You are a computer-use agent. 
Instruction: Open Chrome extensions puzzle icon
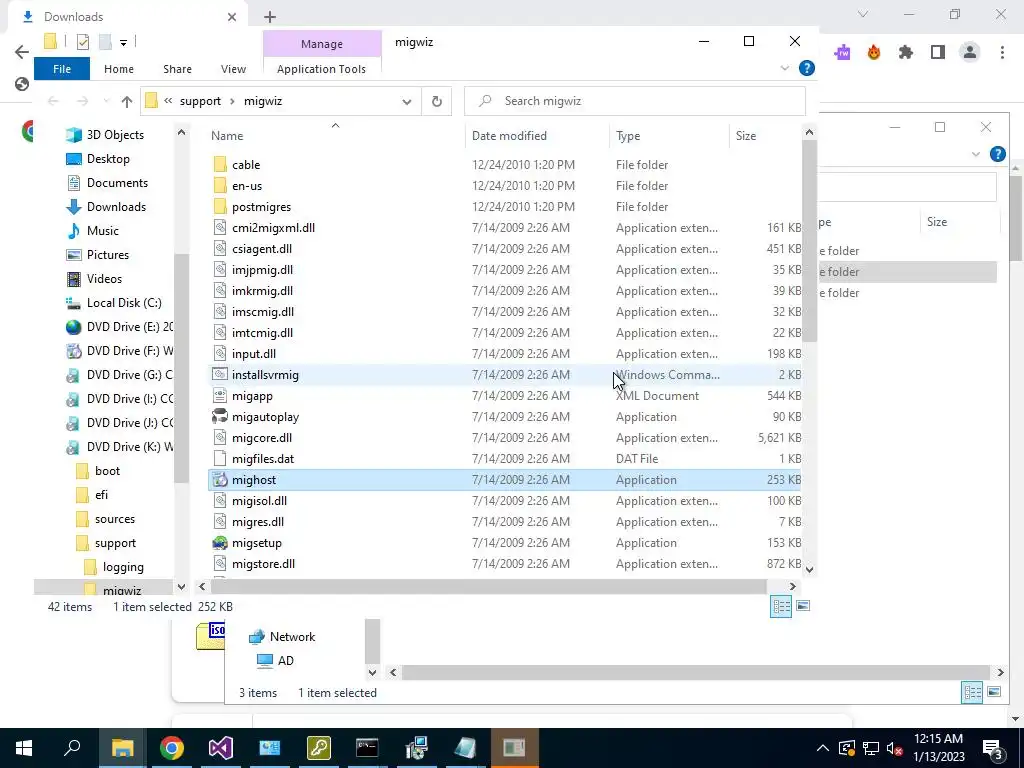coord(906,52)
